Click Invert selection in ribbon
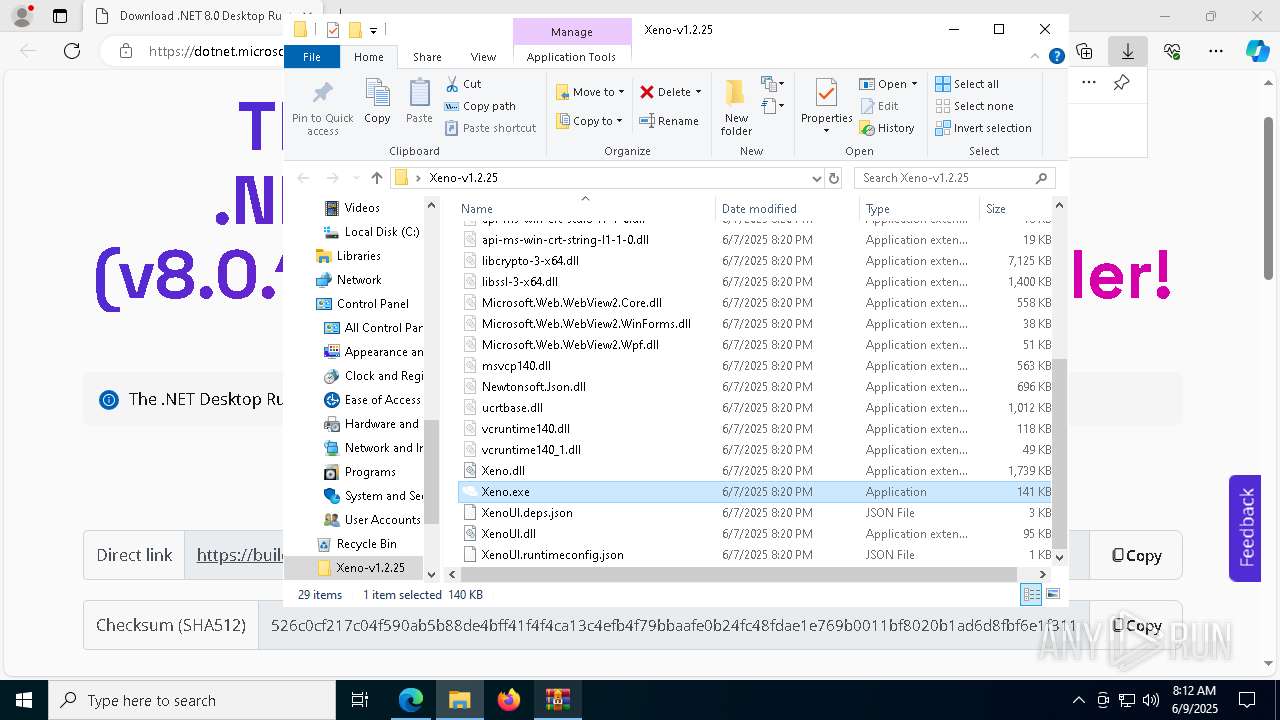Image resolution: width=1280 pixels, height=720 pixels. [x=983, y=128]
